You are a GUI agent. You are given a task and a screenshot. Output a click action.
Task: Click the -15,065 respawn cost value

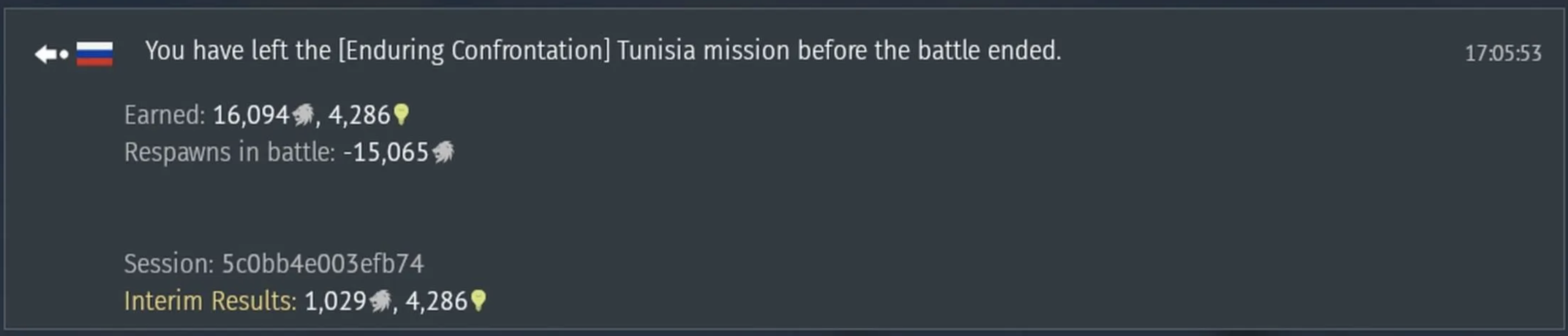(386, 152)
